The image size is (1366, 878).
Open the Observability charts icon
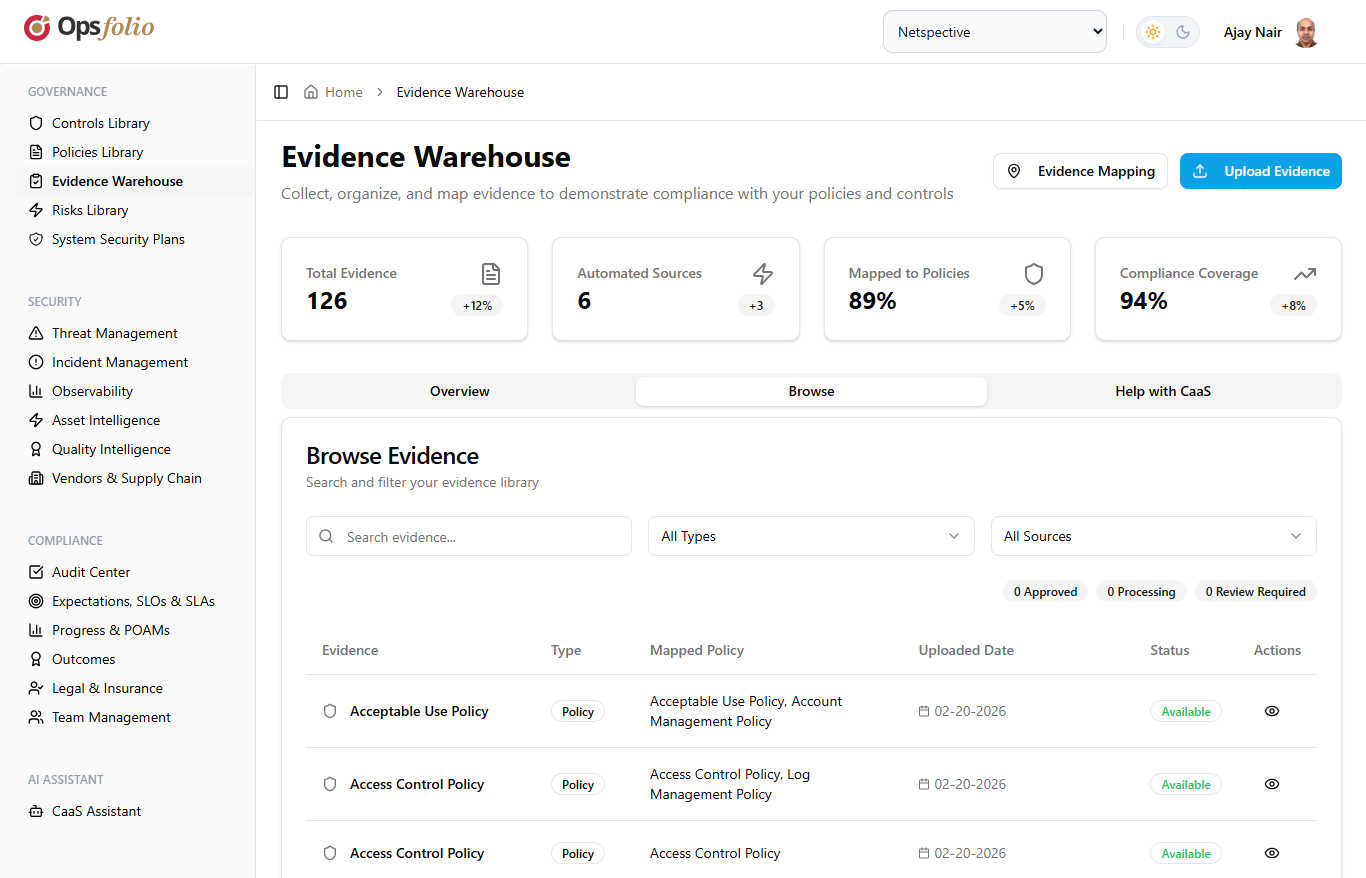coord(34,391)
